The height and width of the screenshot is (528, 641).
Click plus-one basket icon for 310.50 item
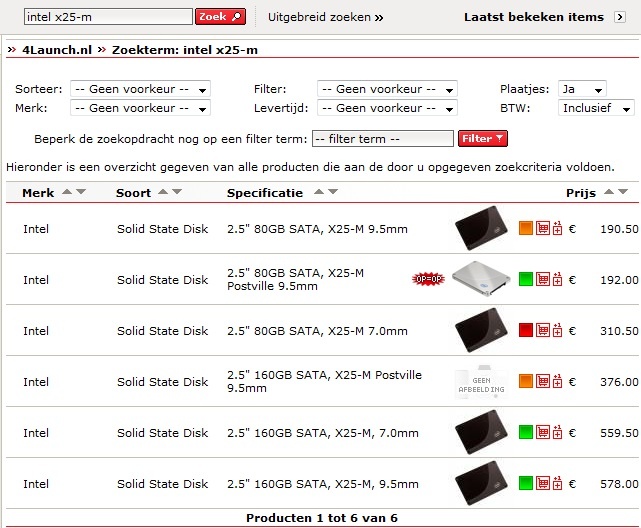[557, 330]
